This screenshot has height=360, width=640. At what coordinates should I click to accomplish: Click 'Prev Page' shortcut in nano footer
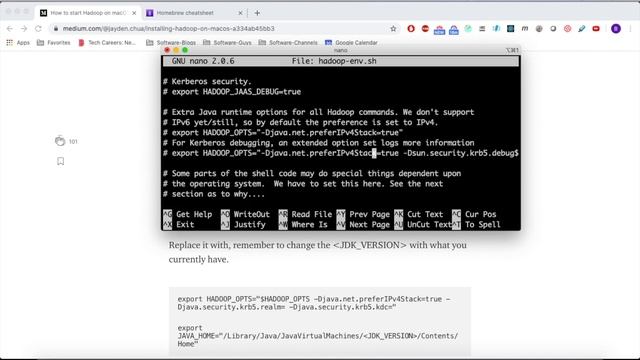tap(363, 214)
